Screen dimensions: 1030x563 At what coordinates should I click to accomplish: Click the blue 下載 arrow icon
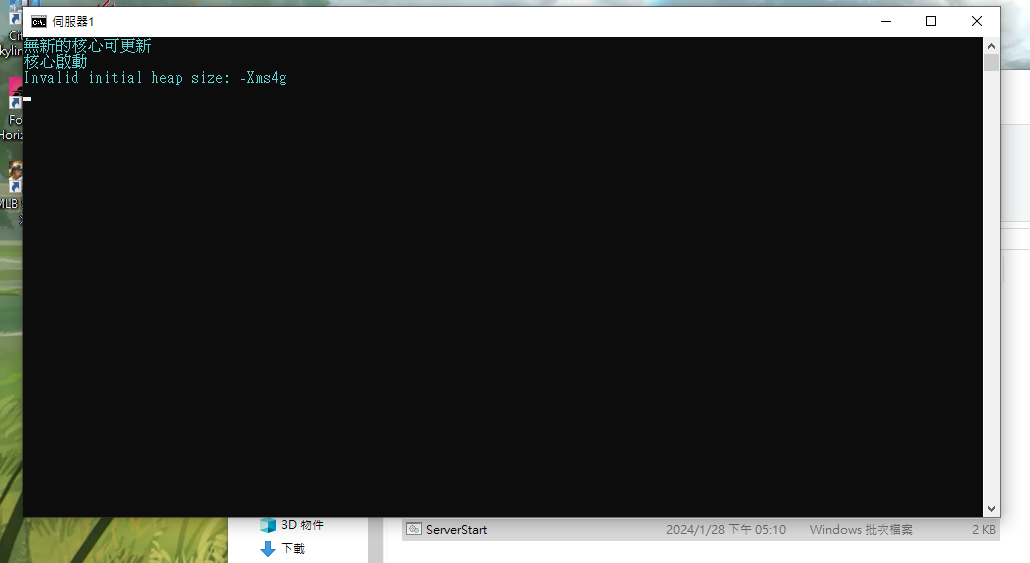click(268, 549)
